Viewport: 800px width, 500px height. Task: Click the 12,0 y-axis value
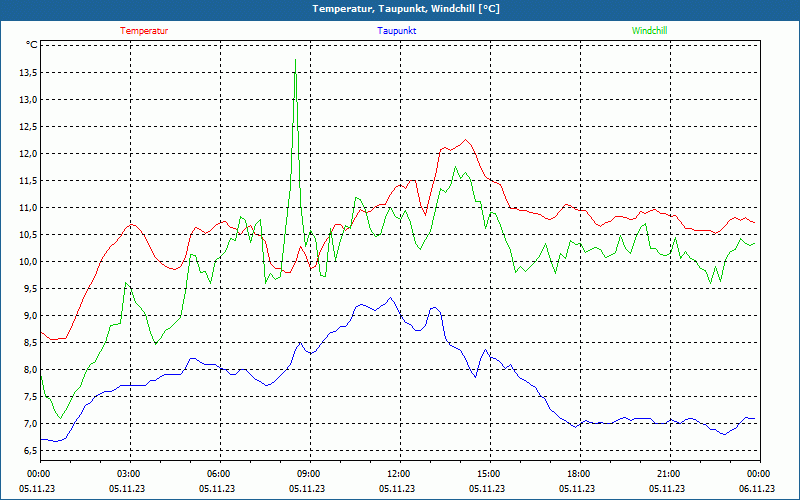pyautogui.click(x=28, y=154)
